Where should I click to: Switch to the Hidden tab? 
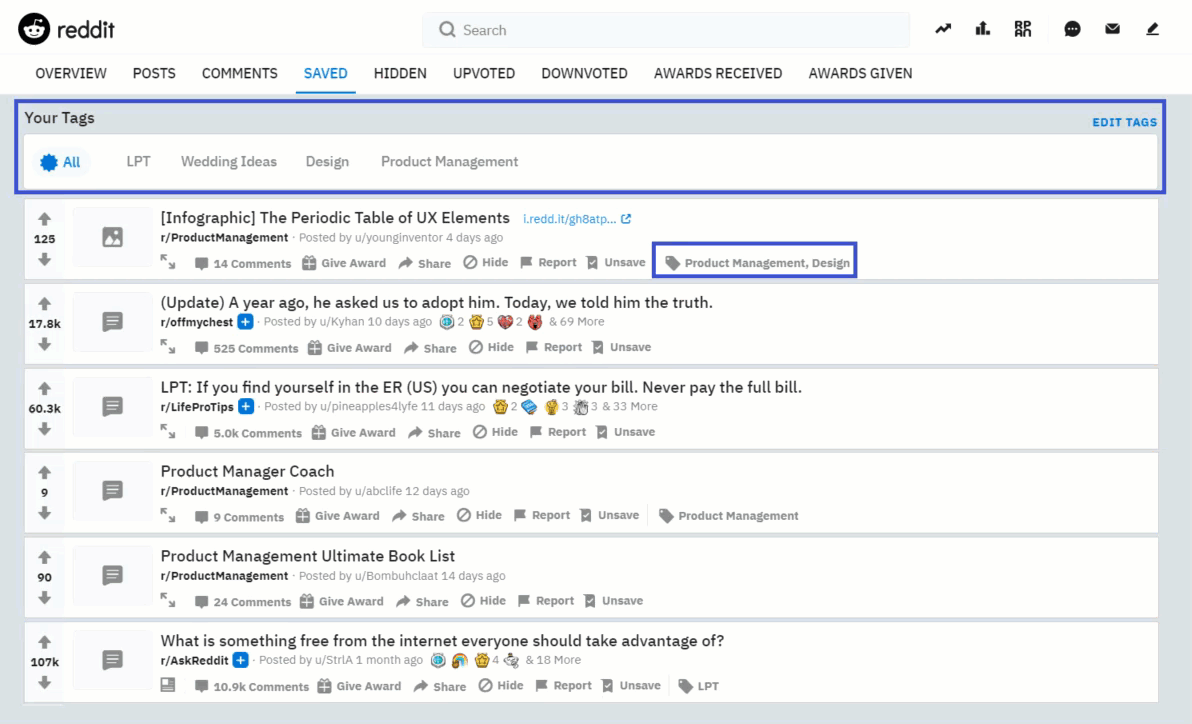[400, 73]
